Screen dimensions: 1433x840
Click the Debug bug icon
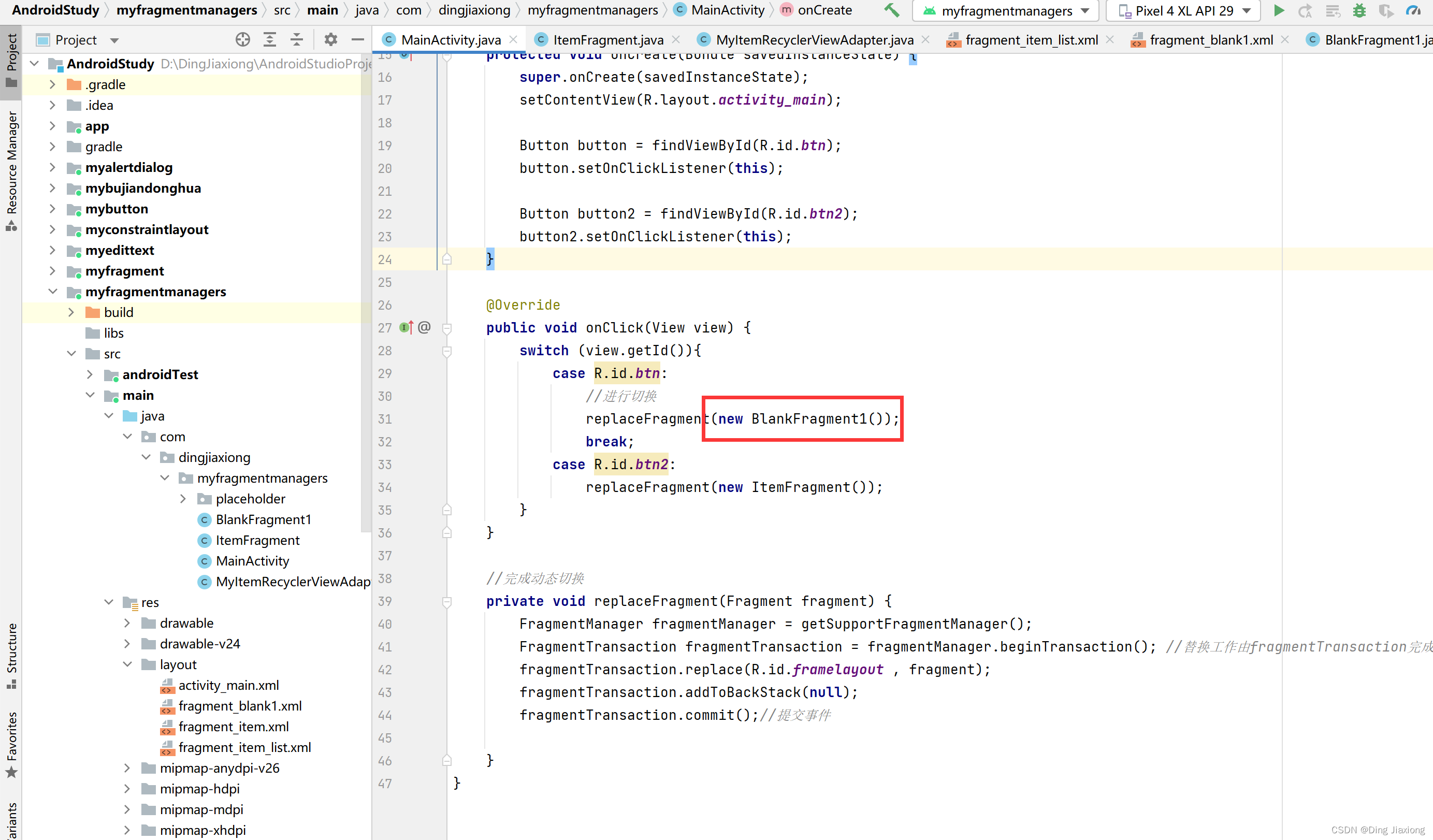[1359, 10]
